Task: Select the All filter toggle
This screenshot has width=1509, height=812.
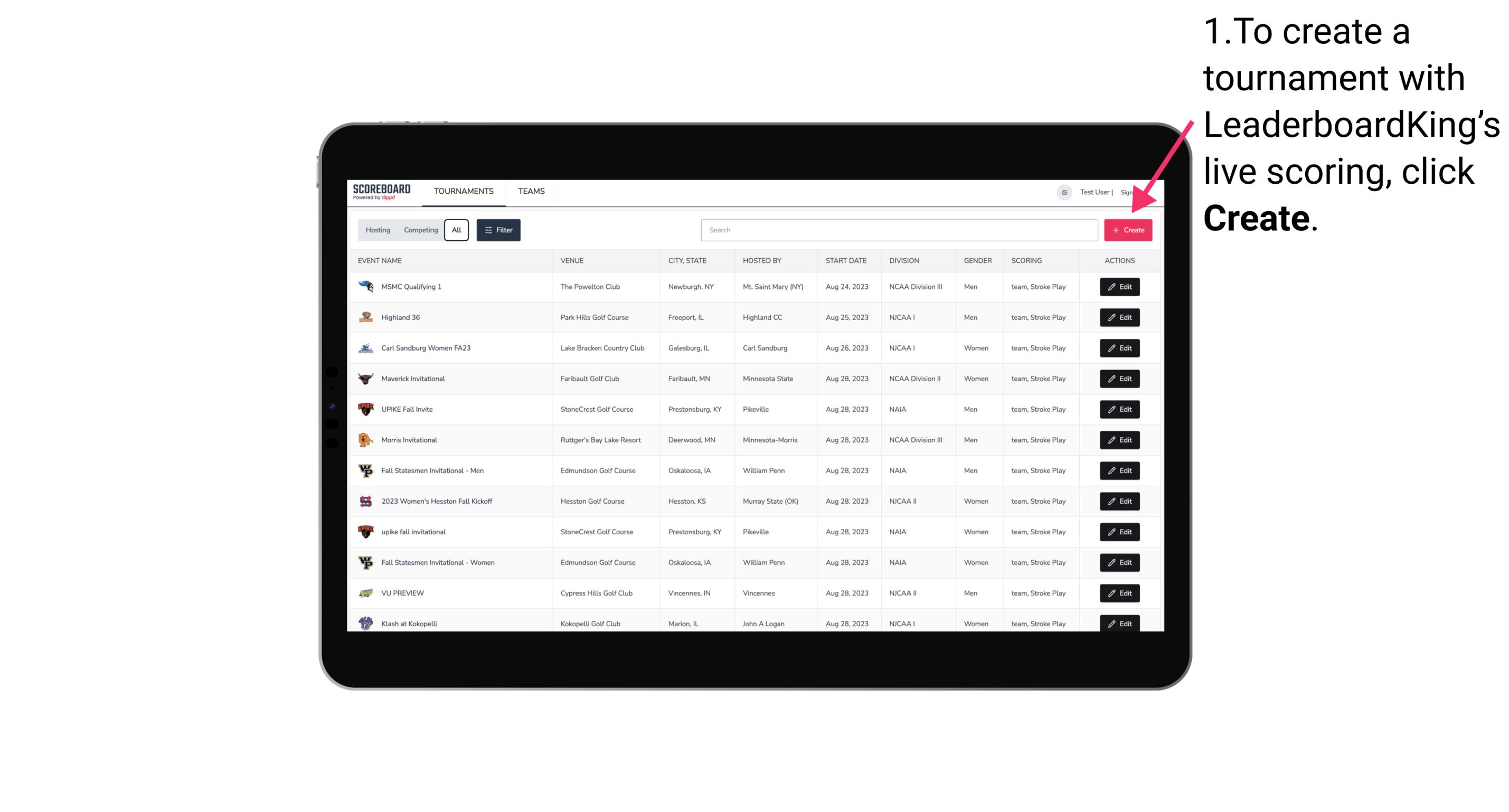Action: [x=456, y=230]
